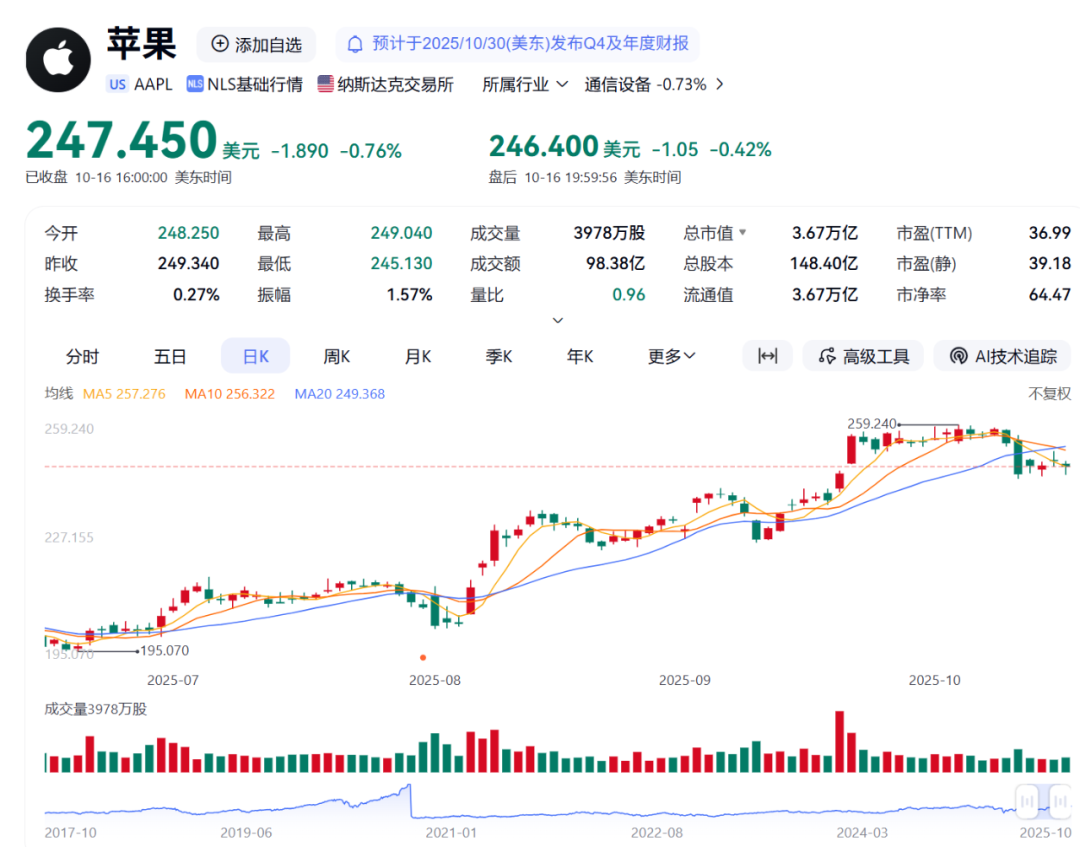Open the 更多 chart period dropdown
This screenshot has width=1080, height=847.
(671, 356)
